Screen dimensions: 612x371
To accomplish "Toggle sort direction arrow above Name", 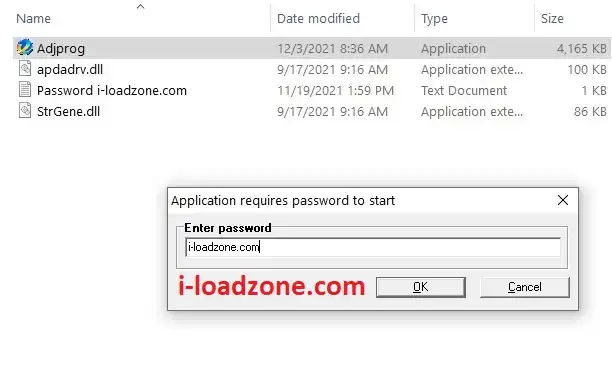I will point(141,6).
